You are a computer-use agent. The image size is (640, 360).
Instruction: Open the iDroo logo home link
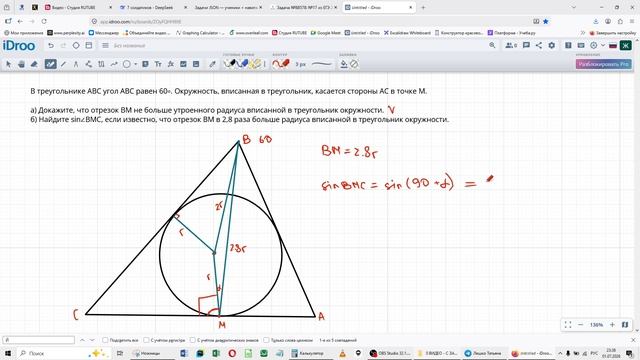19,46
